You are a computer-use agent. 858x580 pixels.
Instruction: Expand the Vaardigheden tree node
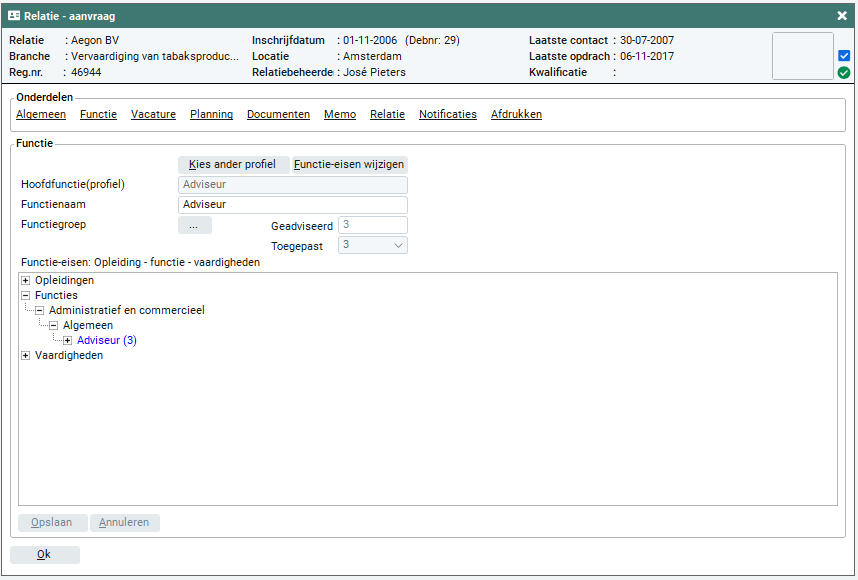pyautogui.click(x=26, y=356)
